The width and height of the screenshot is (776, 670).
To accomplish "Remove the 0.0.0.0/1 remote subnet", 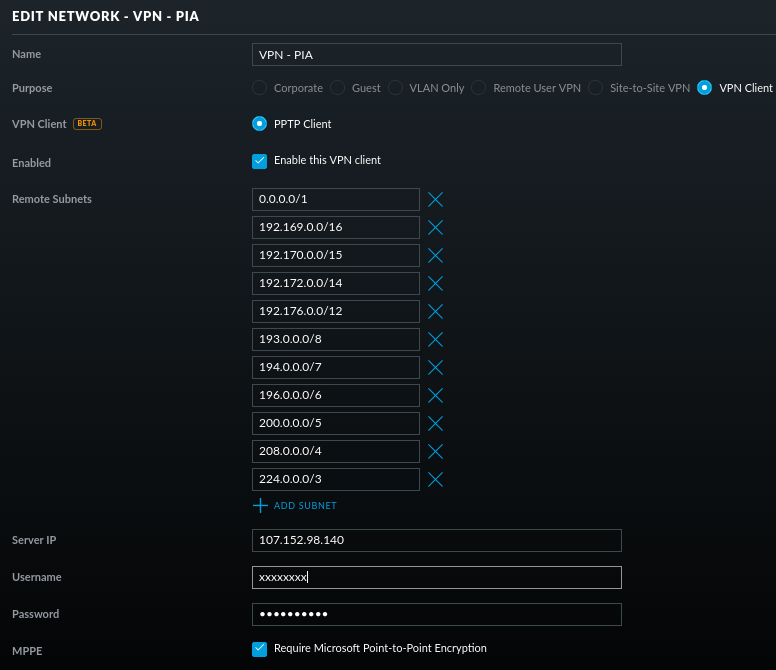I will coord(435,199).
